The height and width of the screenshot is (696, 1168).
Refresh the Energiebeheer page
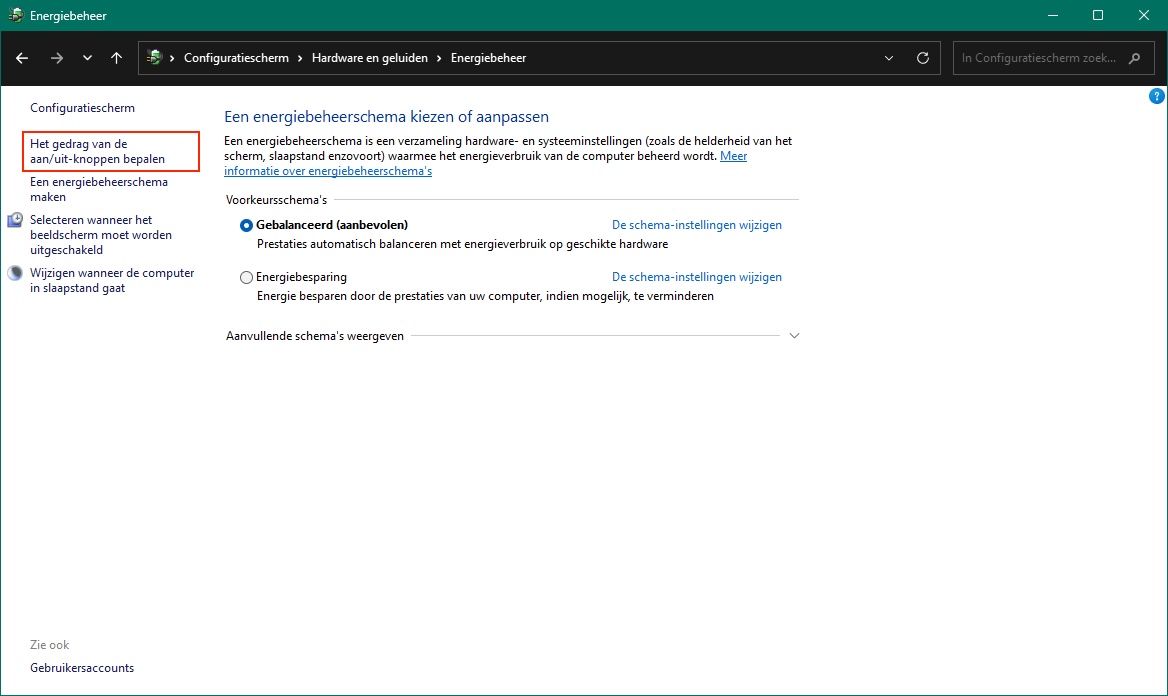coord(922,58)
